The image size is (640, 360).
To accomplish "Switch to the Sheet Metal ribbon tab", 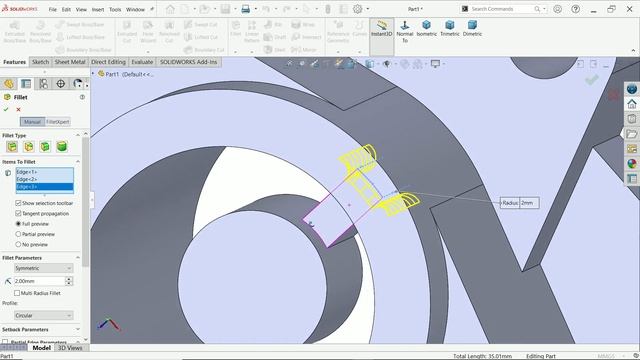I will [70, 62].
